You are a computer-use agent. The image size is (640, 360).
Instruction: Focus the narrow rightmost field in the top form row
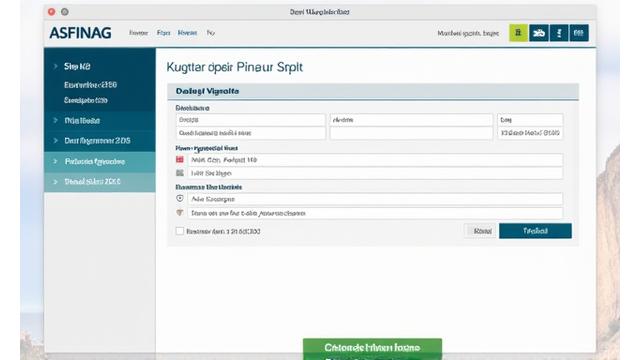point(530,120)
